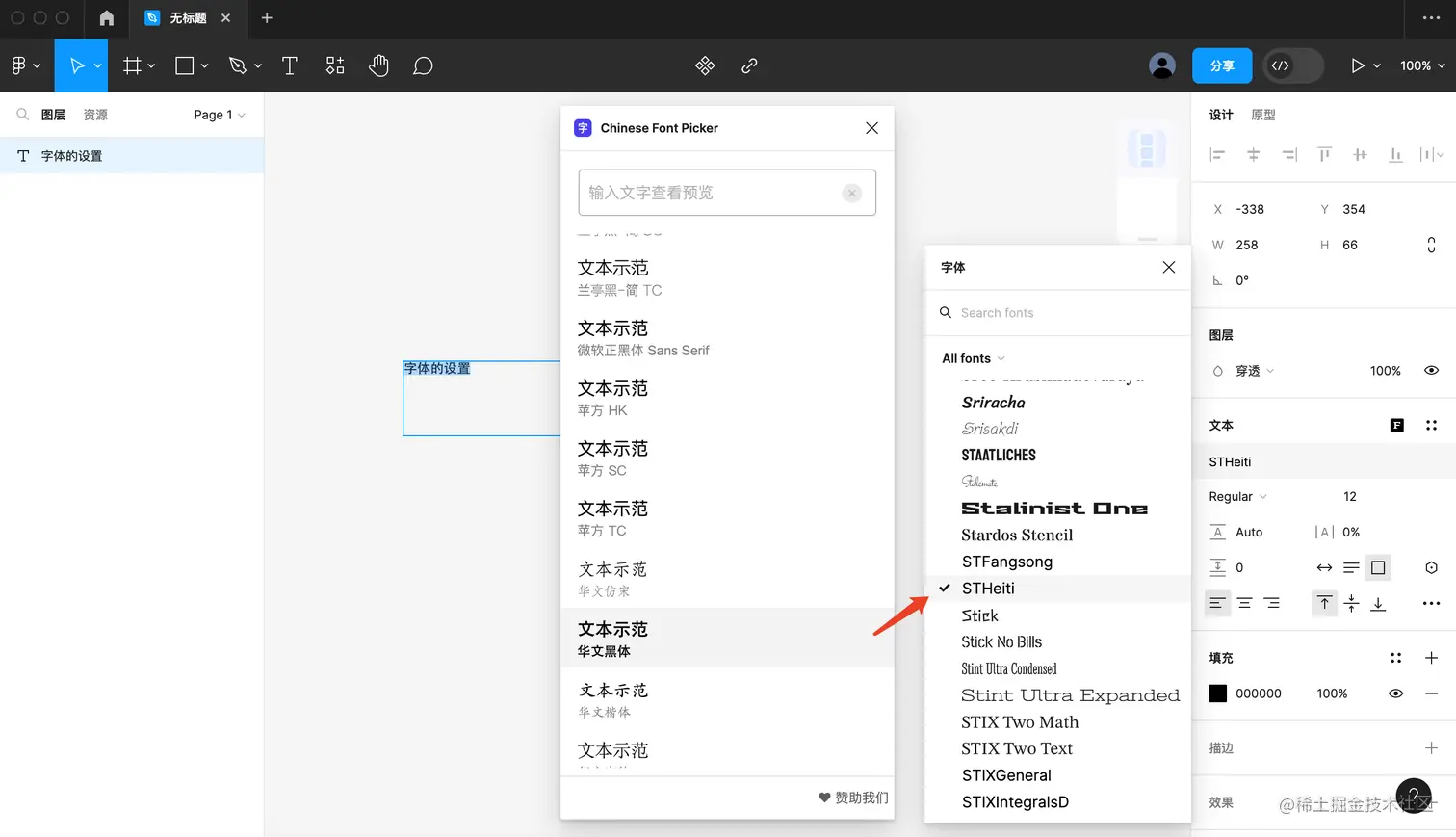Click the 赞助我们 sponsor link
Viewport: 1456px width, 837px height.
(x=853, y=798)
